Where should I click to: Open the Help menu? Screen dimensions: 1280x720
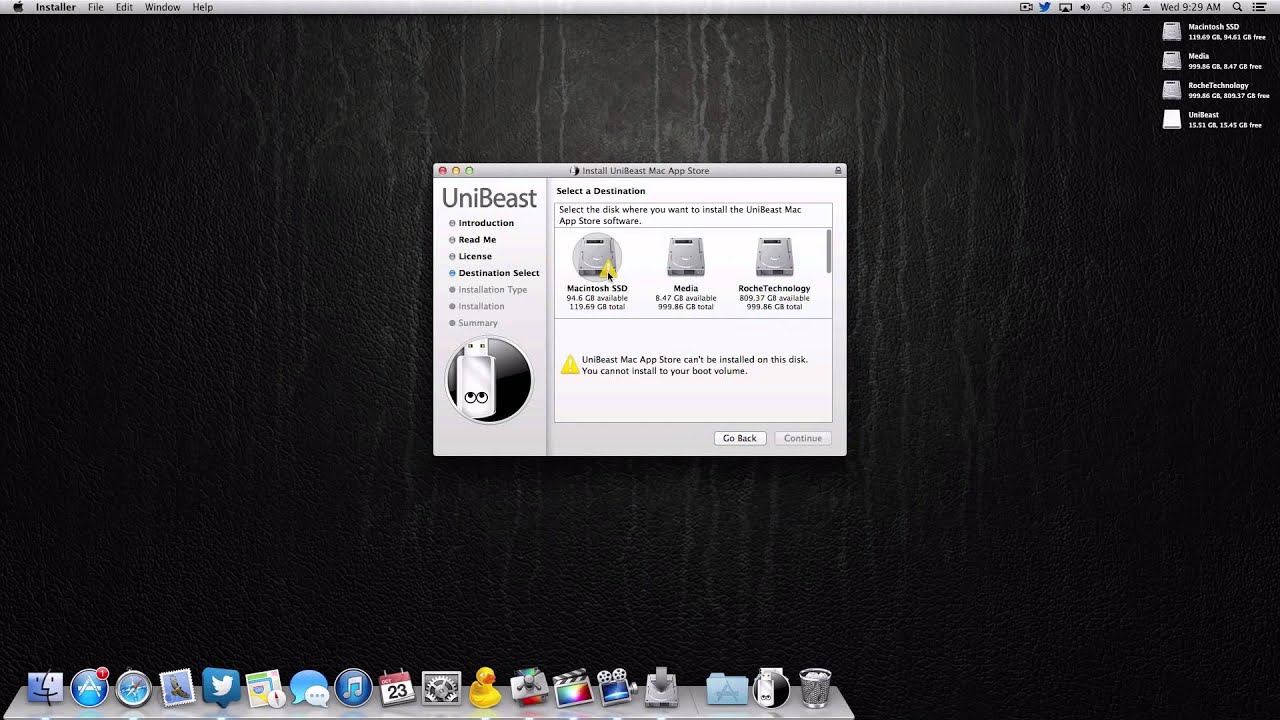(203, 7)
